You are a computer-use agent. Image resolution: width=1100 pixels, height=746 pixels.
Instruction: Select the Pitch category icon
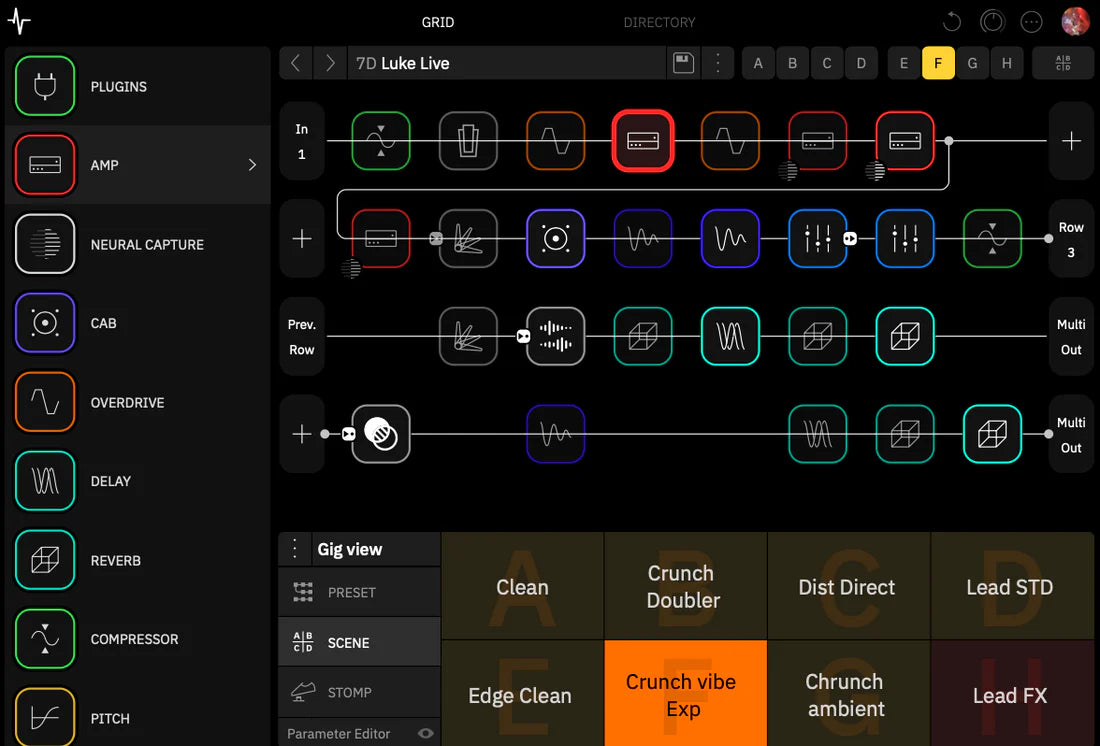click(44, 718)
